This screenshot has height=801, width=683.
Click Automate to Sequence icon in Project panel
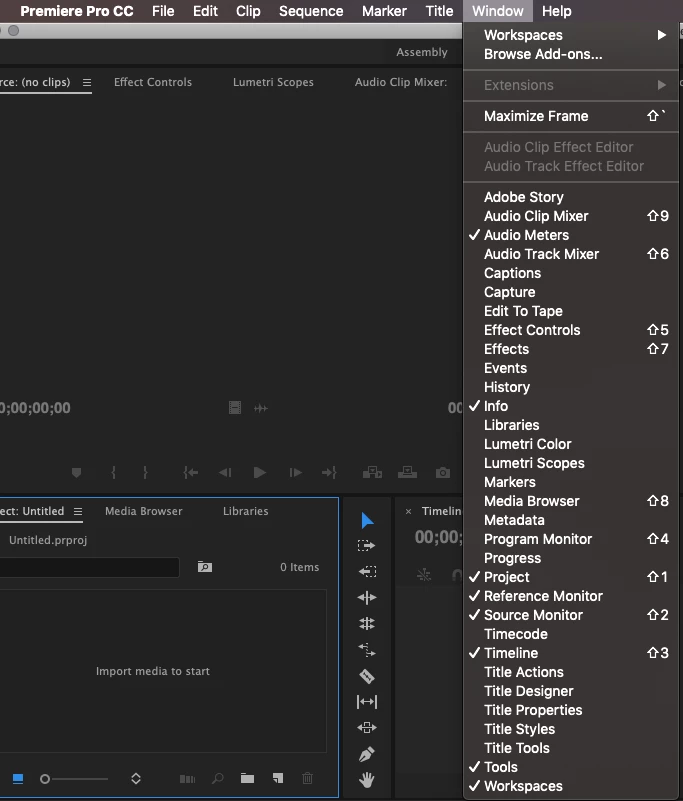pyautogui.click(x=187, y=779)
